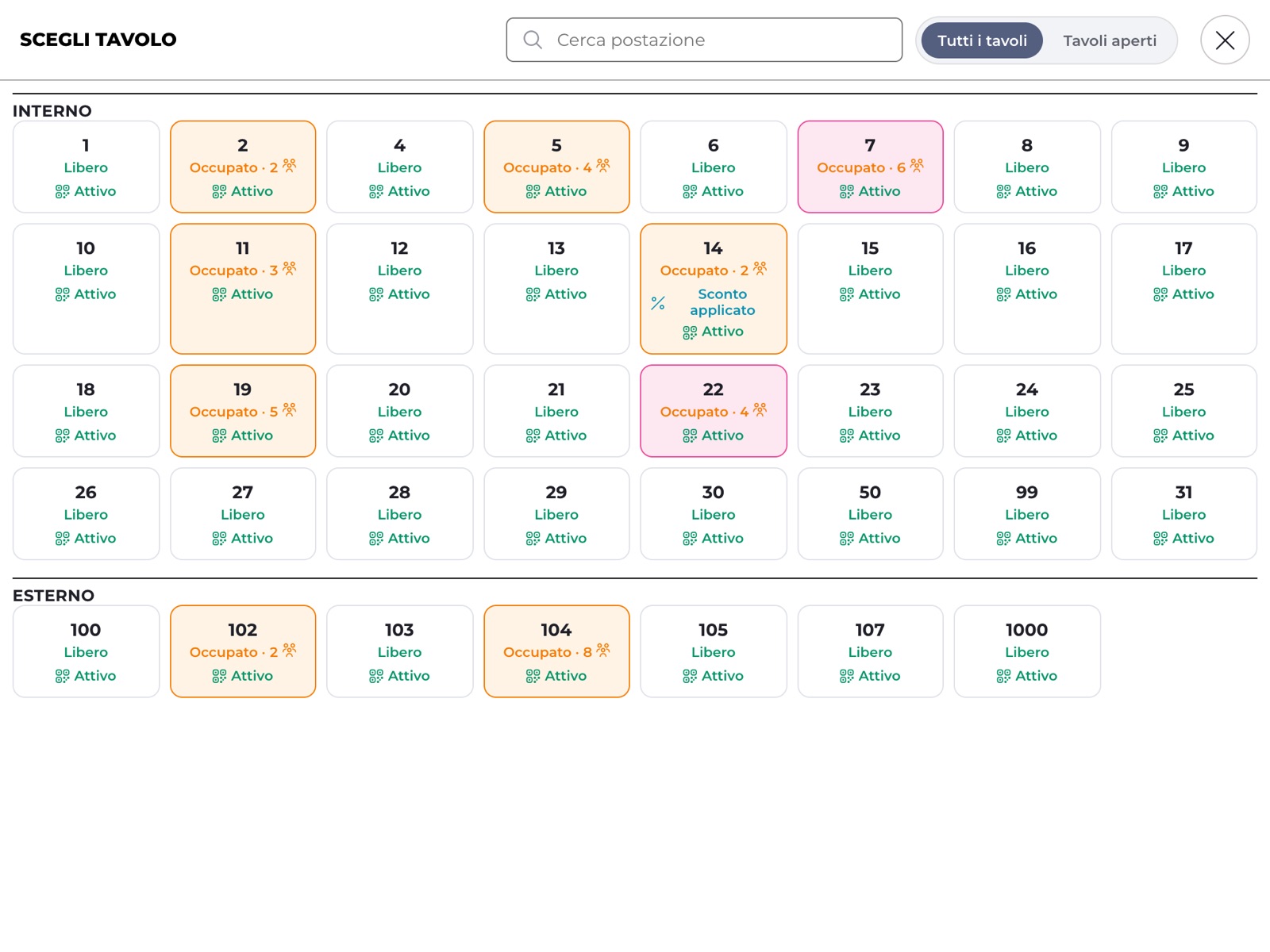Click the 'Libero' status on table 6
The width and height of the screenshot is (1270, 952).
[x=714, y=167]
